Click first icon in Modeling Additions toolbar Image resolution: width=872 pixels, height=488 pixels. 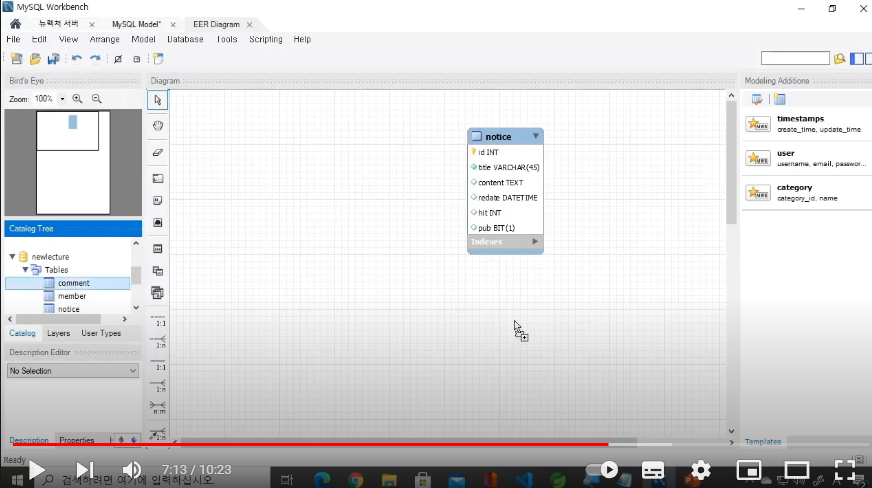[757, 99]
